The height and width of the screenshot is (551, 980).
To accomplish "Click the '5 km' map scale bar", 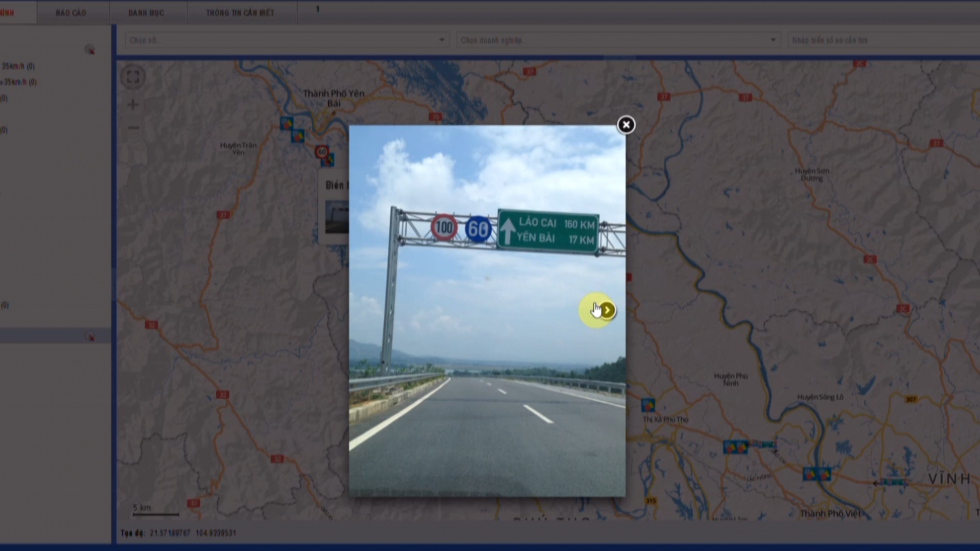I will (155, 510).
